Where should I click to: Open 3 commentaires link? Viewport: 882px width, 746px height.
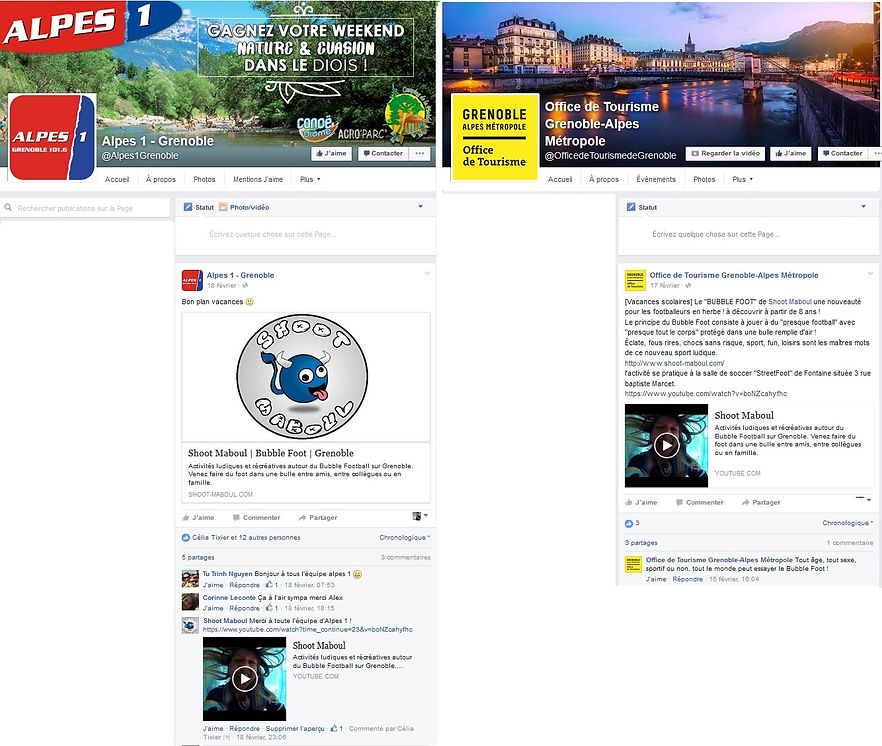point(406,558)
